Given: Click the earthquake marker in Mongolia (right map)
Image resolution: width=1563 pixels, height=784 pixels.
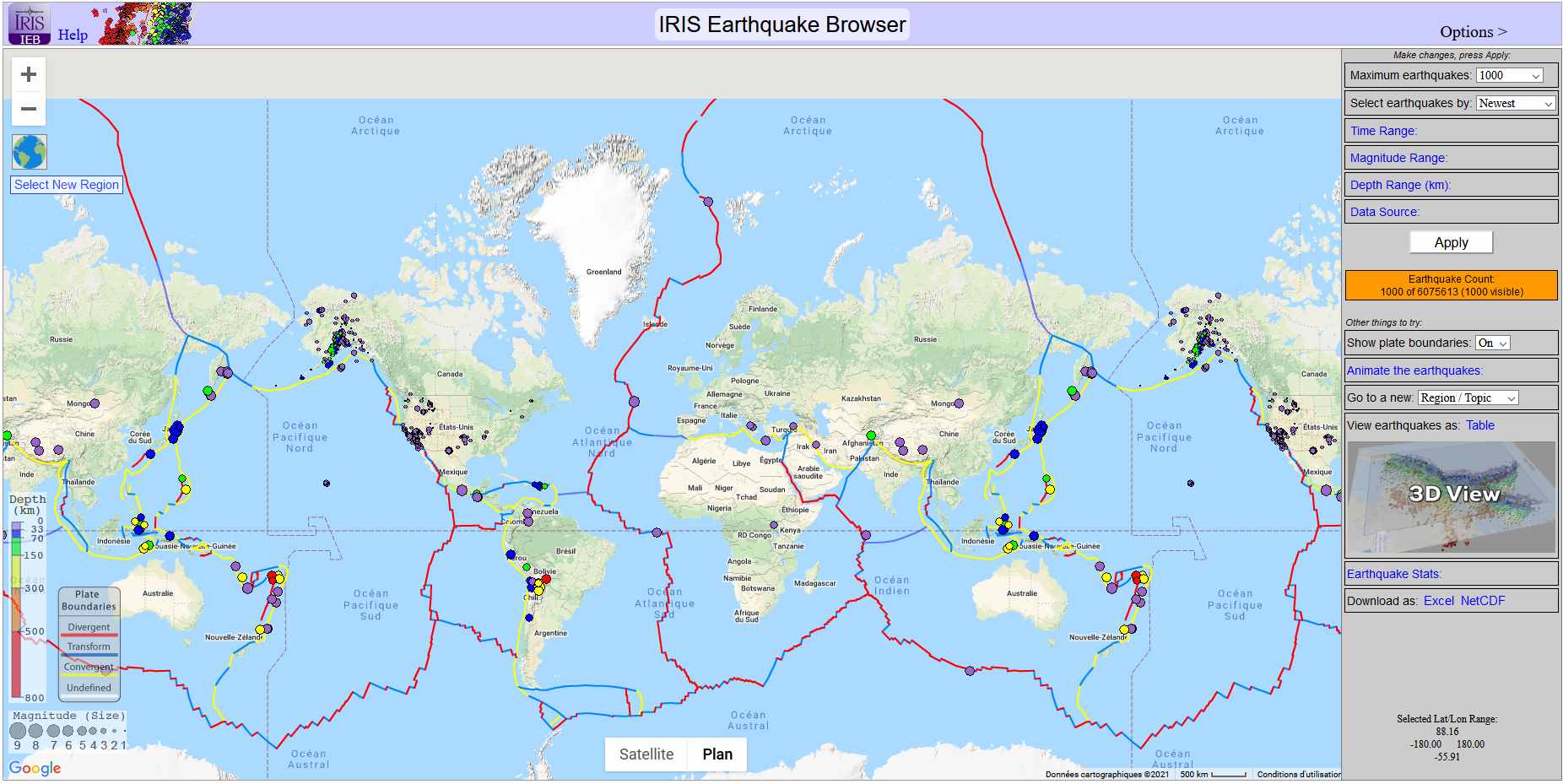Looking at the screenshot, I should pos(959,403).
